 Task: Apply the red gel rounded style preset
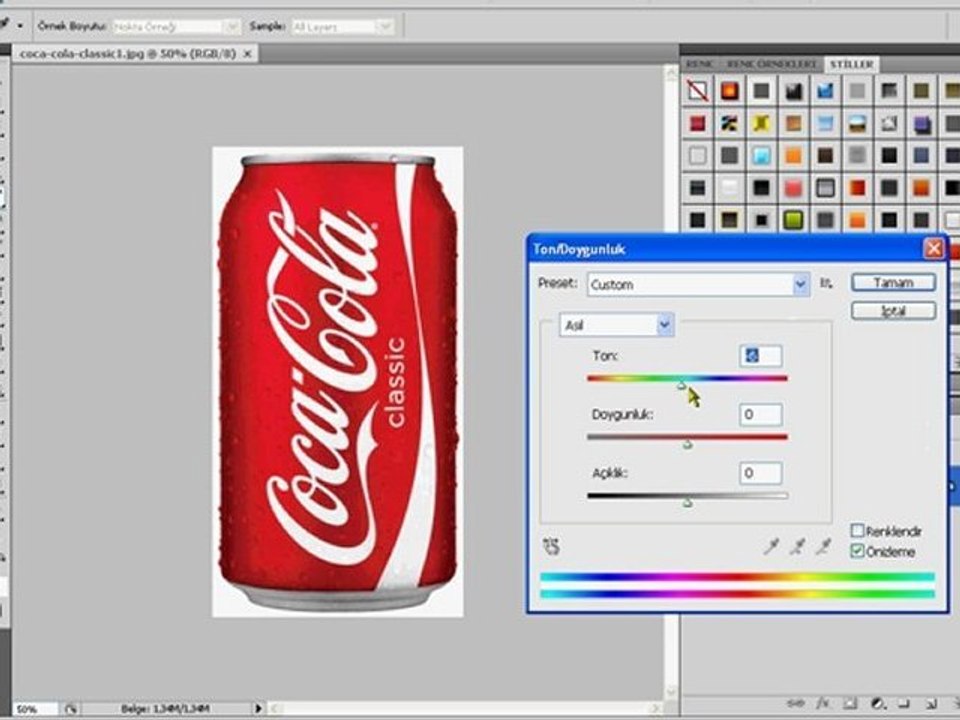pos(793,187)
